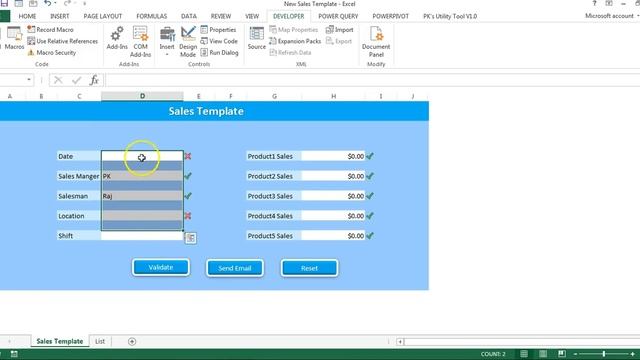Viewport: 640px width, 360px height.
Task: Open the DATA tab
Action: (189, 16)
